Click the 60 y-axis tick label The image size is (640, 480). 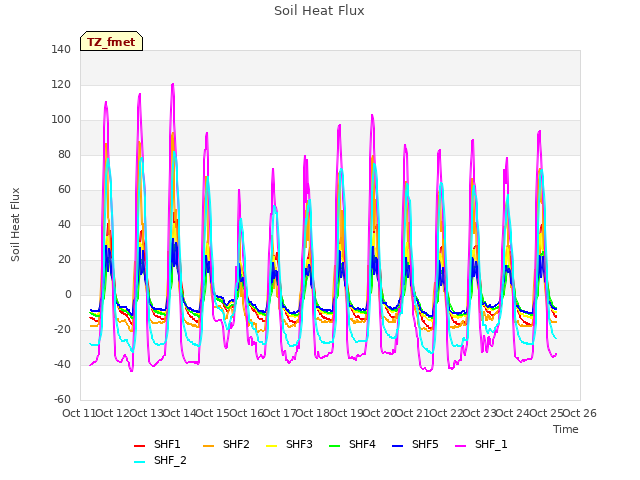[64, 189]
